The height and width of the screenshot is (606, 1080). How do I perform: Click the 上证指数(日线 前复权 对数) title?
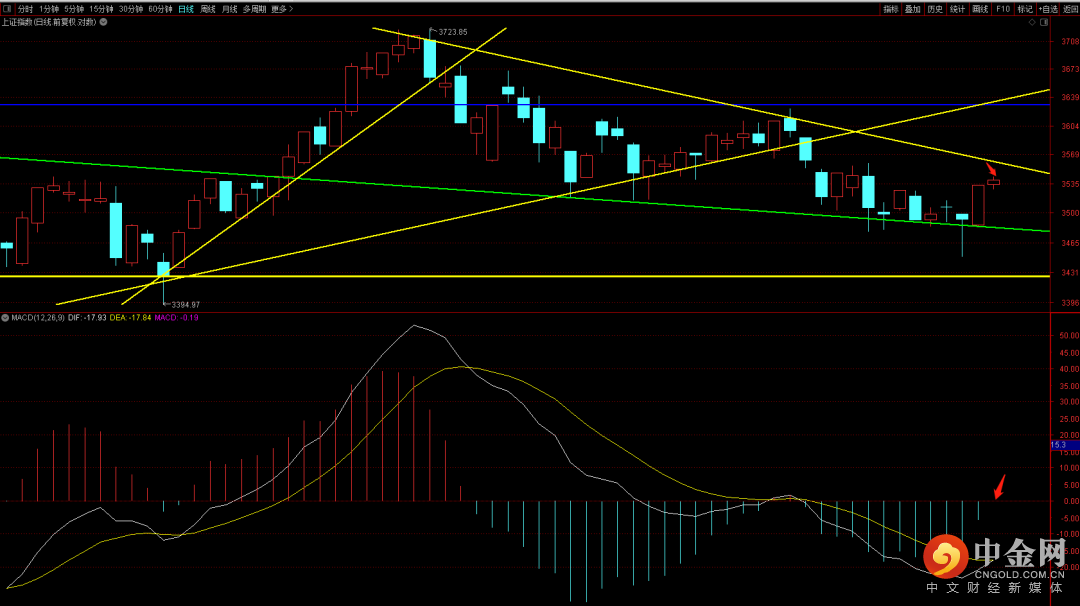[48, 22]
